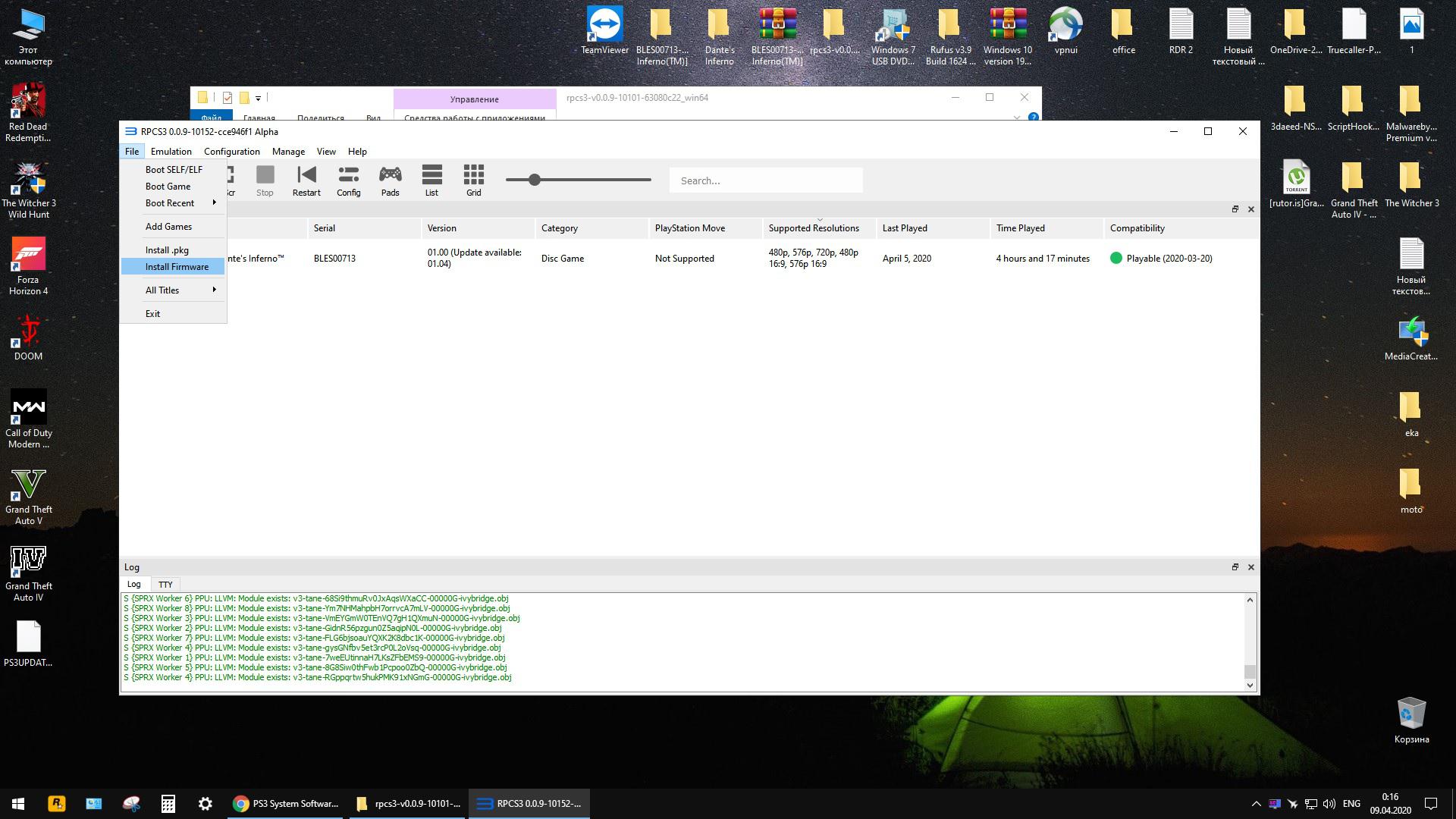The image size is (1456, 819).
Task: Undock the Log panel with float icon
Action: pos(1235,566)
